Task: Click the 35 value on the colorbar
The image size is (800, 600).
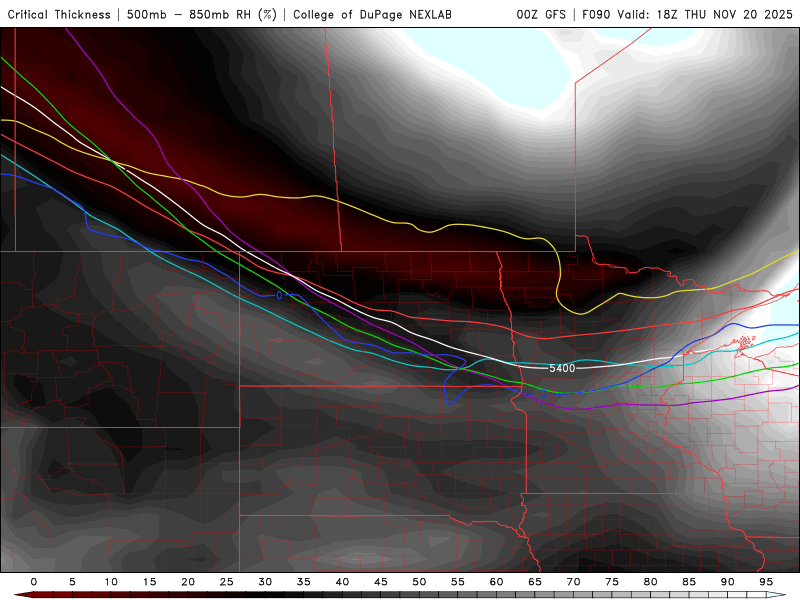Action: coord(304,582)
